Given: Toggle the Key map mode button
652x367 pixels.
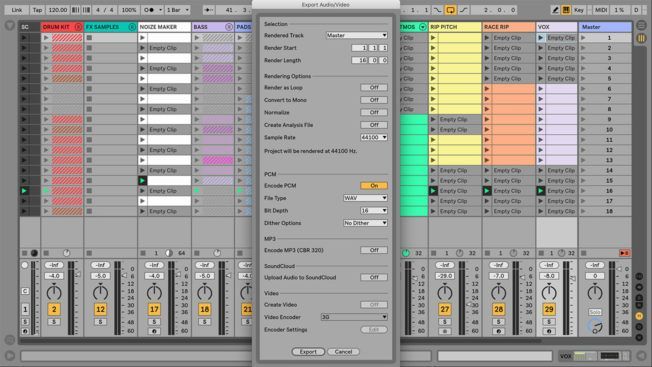Looking at the screenshot, I should point(578,10).
